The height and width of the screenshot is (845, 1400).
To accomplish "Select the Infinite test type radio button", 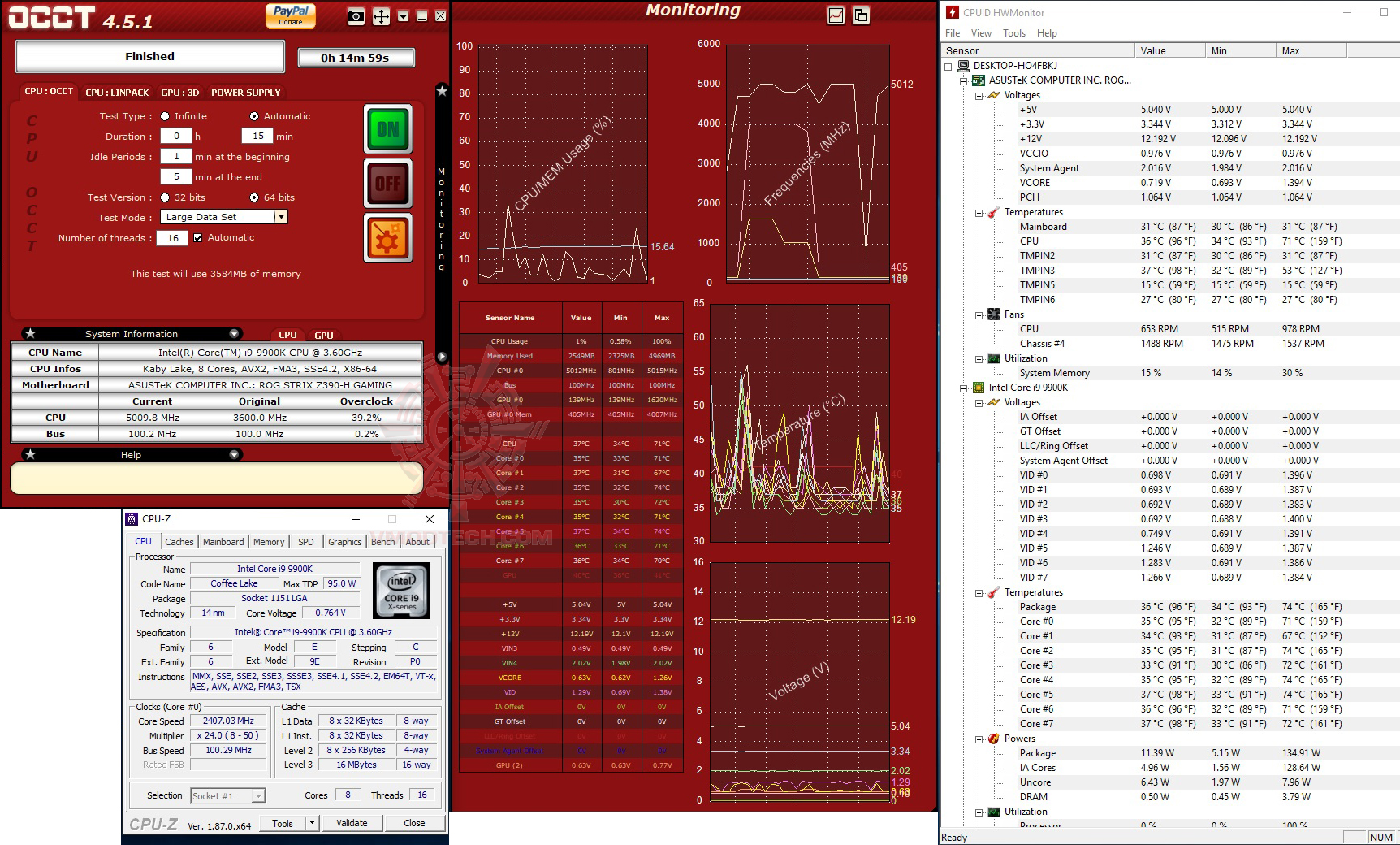I will pos(165,116).
